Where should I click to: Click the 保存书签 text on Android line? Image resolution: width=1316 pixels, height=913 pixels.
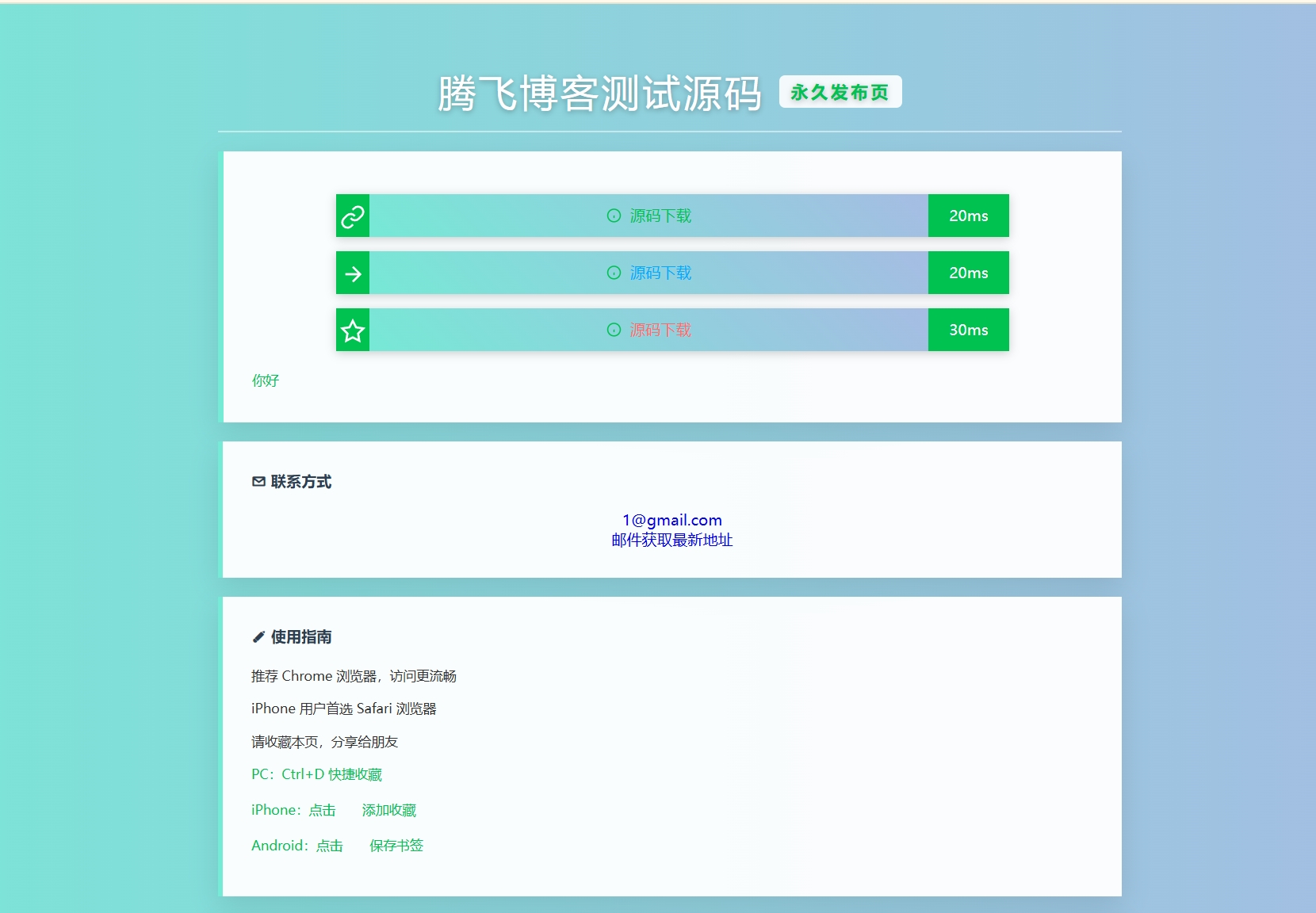396,846
